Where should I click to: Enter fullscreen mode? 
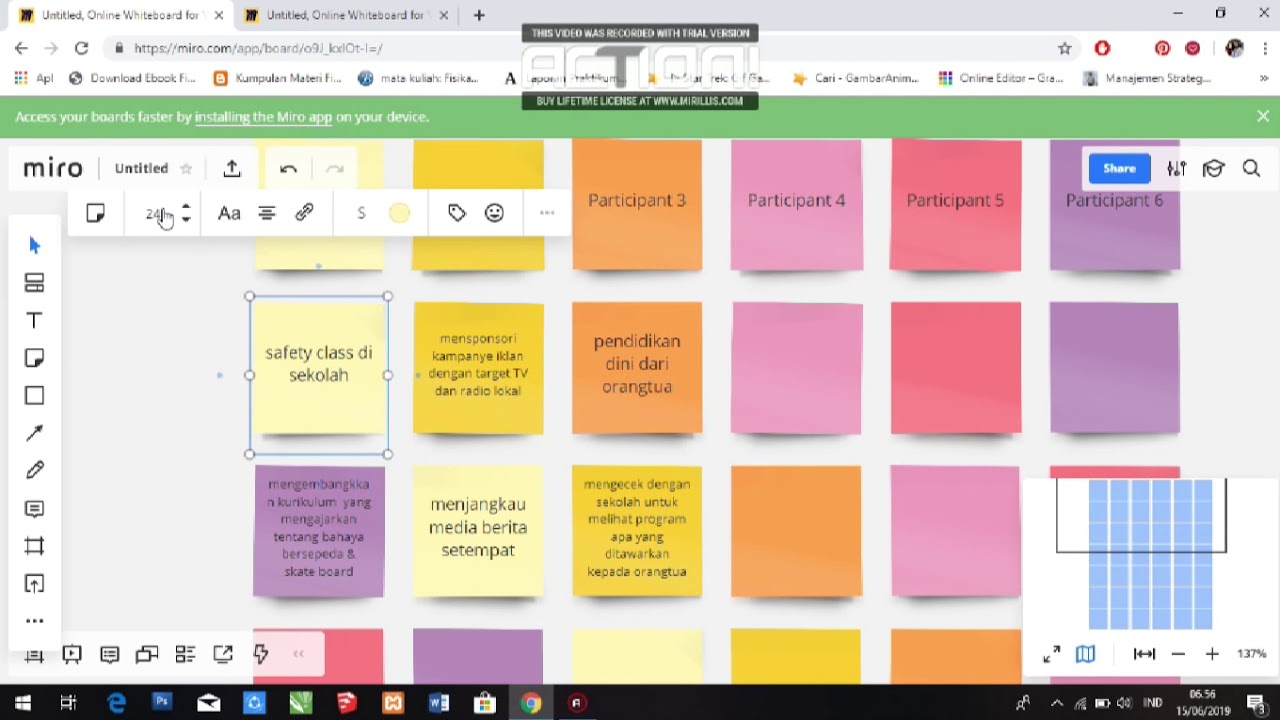1051,654
